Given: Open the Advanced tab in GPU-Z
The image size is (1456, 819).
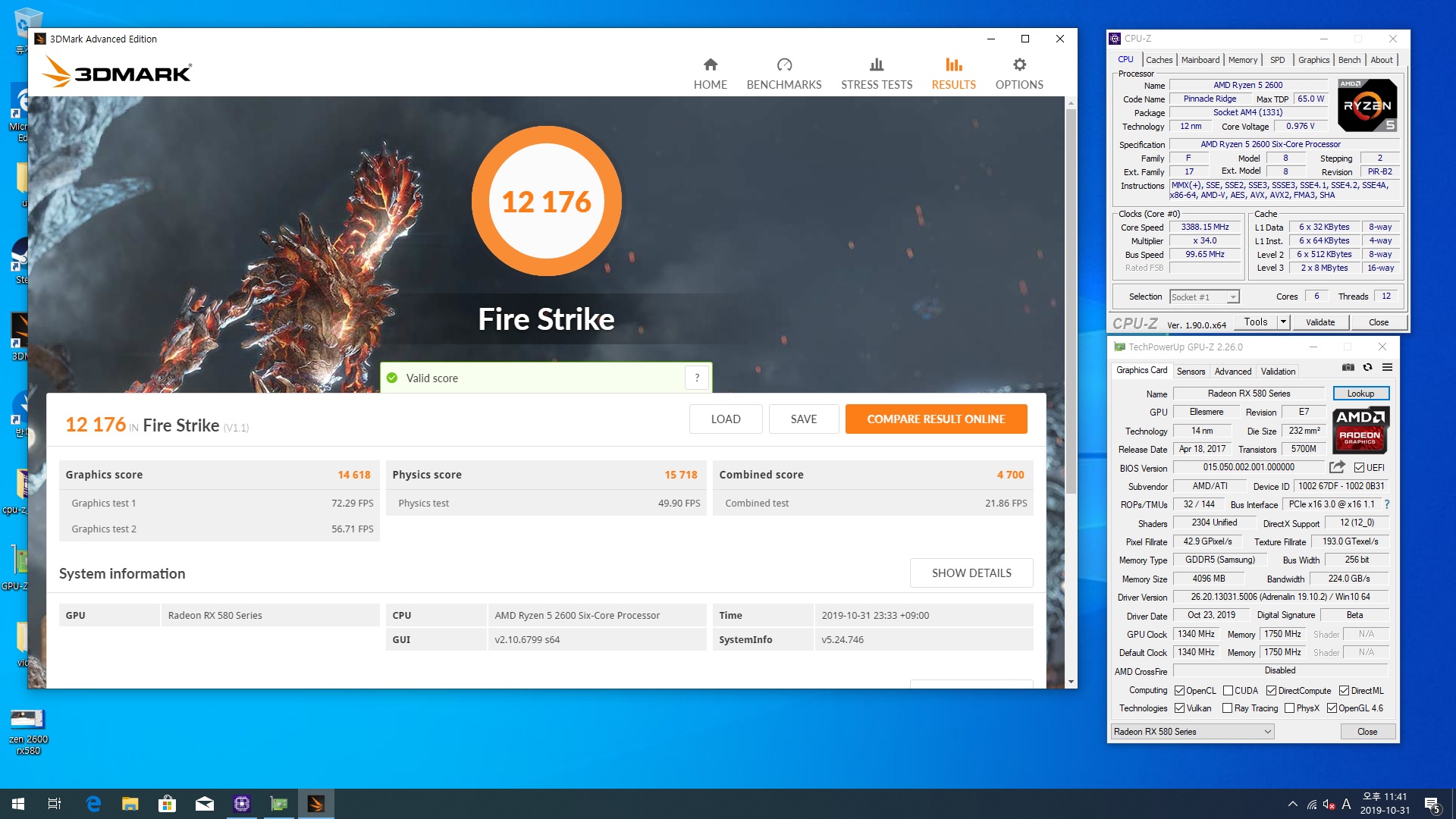Looking at the screenshot, I should click(x=1233, y=372).
